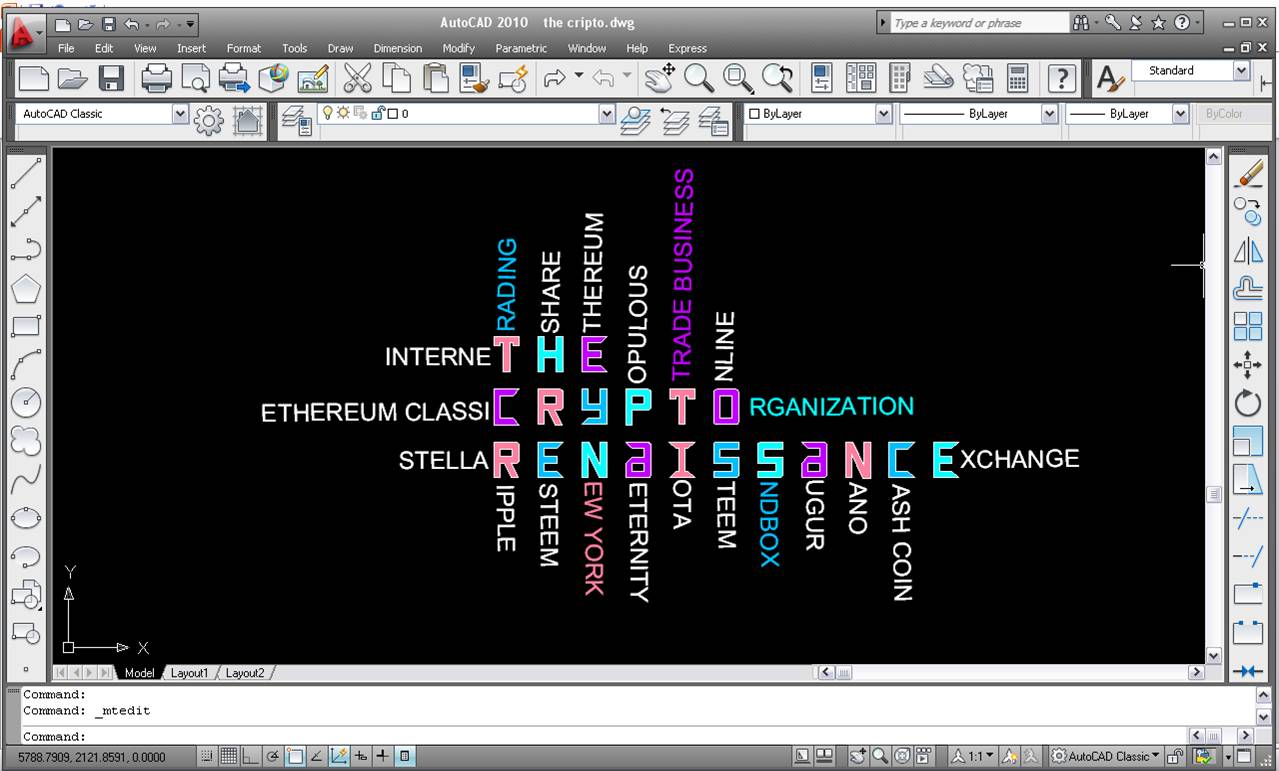Open the AutoCAD application menu button
Viewport: 1279px width, 771px height.
24,35
